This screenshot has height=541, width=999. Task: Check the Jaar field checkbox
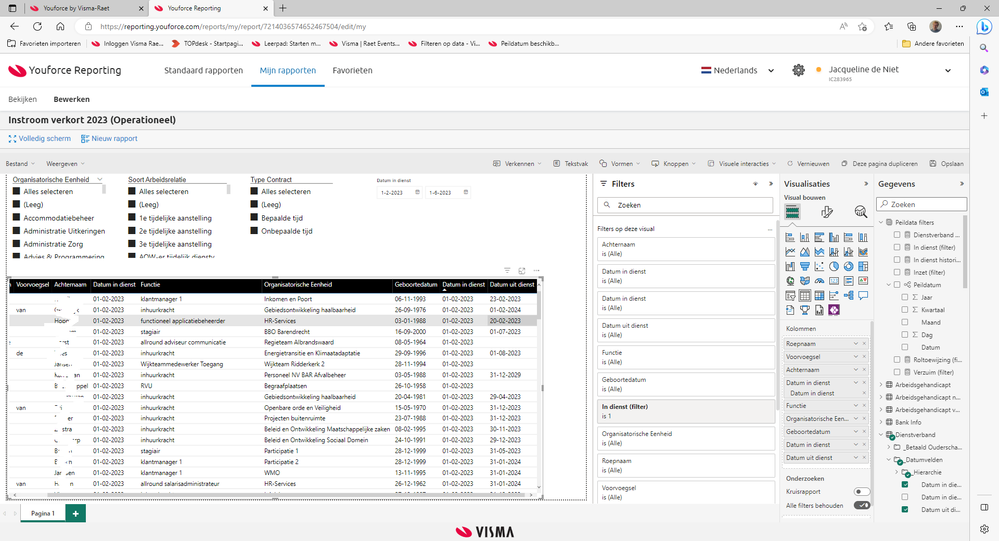tap(905, 298)
